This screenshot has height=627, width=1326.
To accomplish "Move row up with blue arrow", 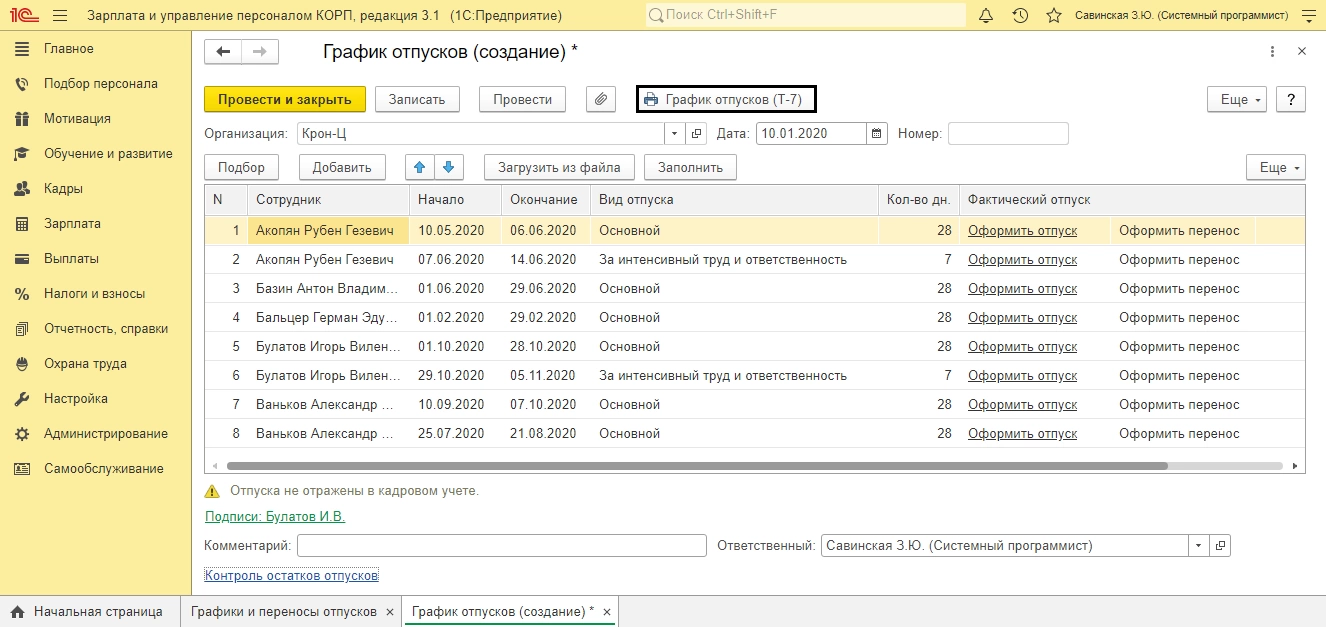I will point(420,167).
